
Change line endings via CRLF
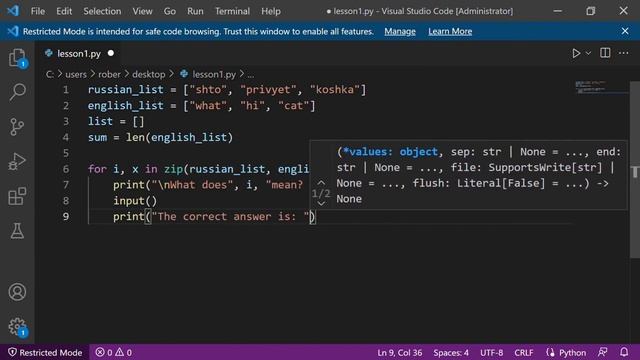point(524,352)
